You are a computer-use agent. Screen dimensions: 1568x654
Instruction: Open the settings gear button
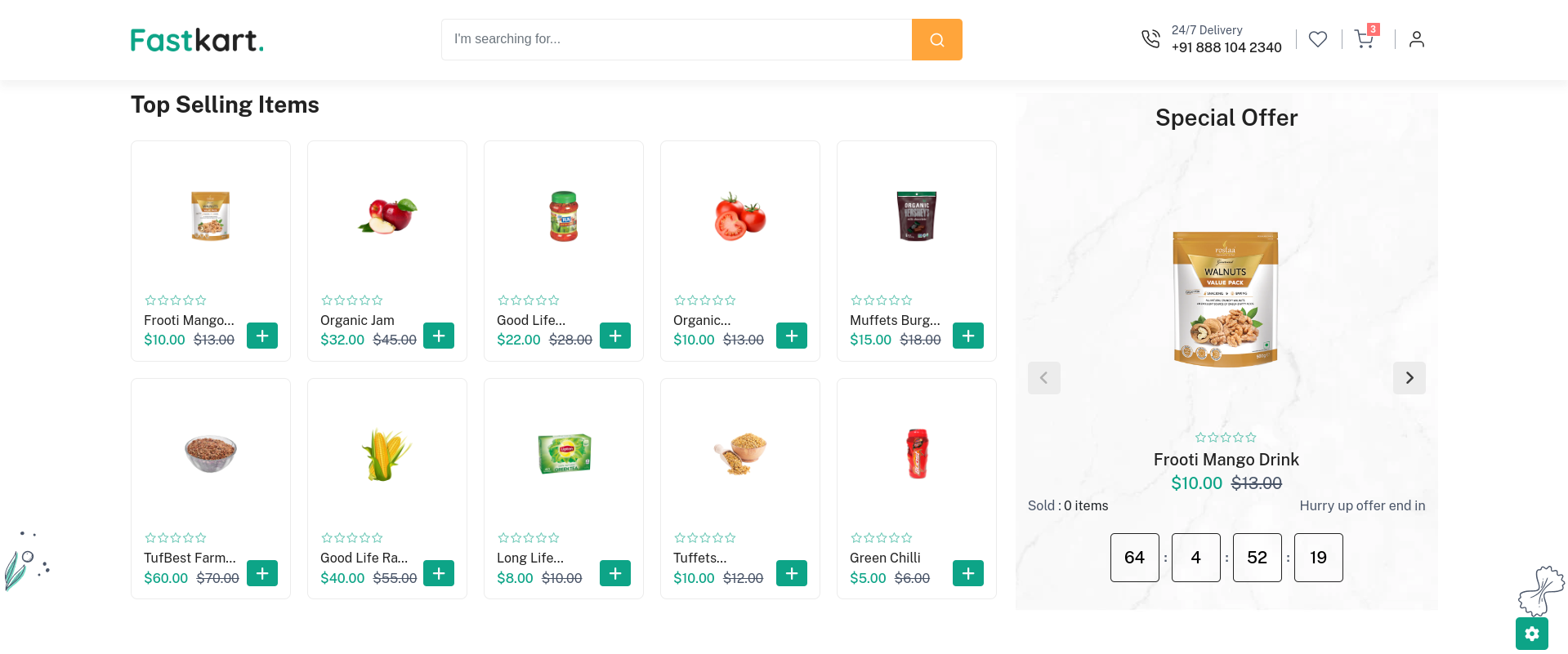coord(1531,634)
